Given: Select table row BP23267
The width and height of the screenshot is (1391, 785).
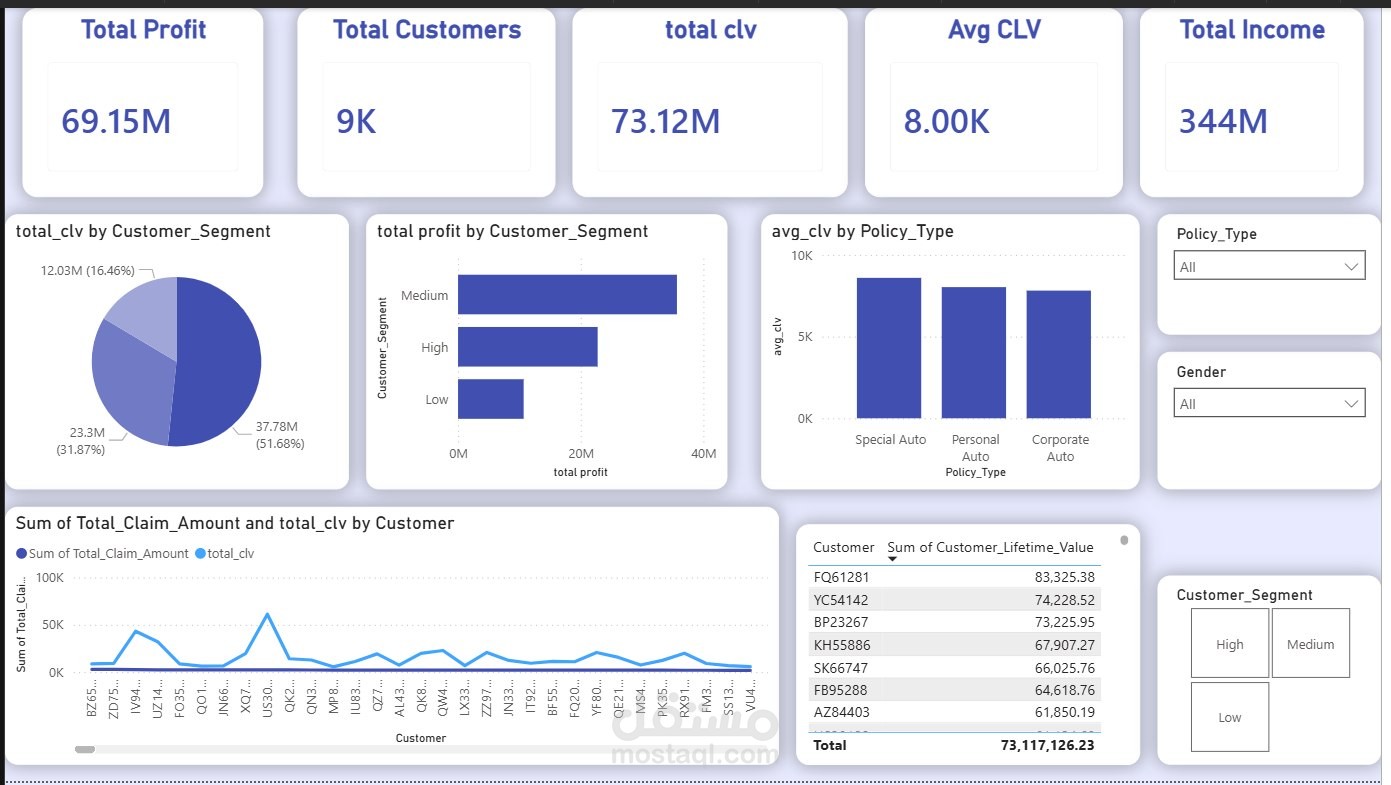Looking at the screenshot, I should click(954, 621).
